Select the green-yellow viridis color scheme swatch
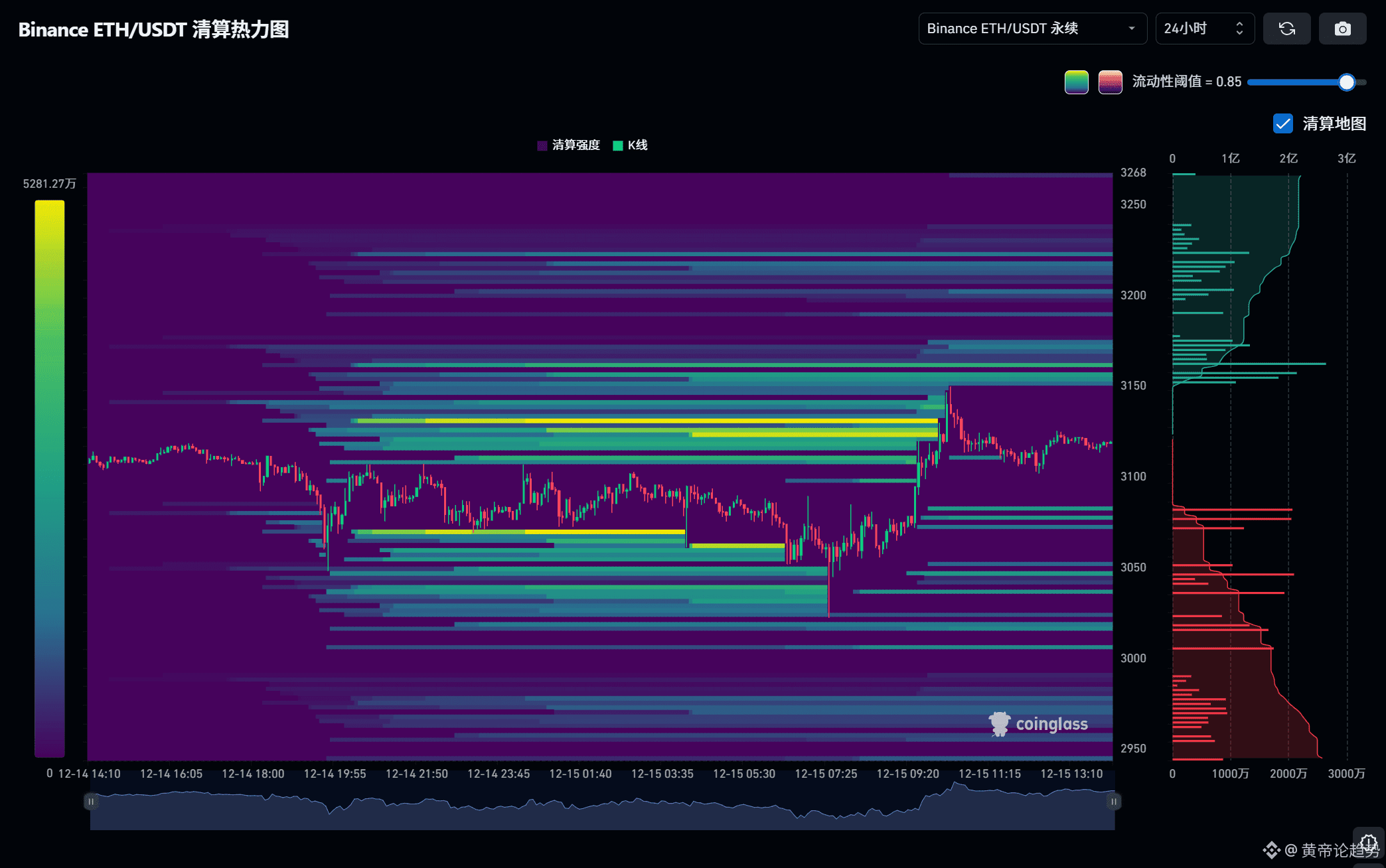 1076,82
